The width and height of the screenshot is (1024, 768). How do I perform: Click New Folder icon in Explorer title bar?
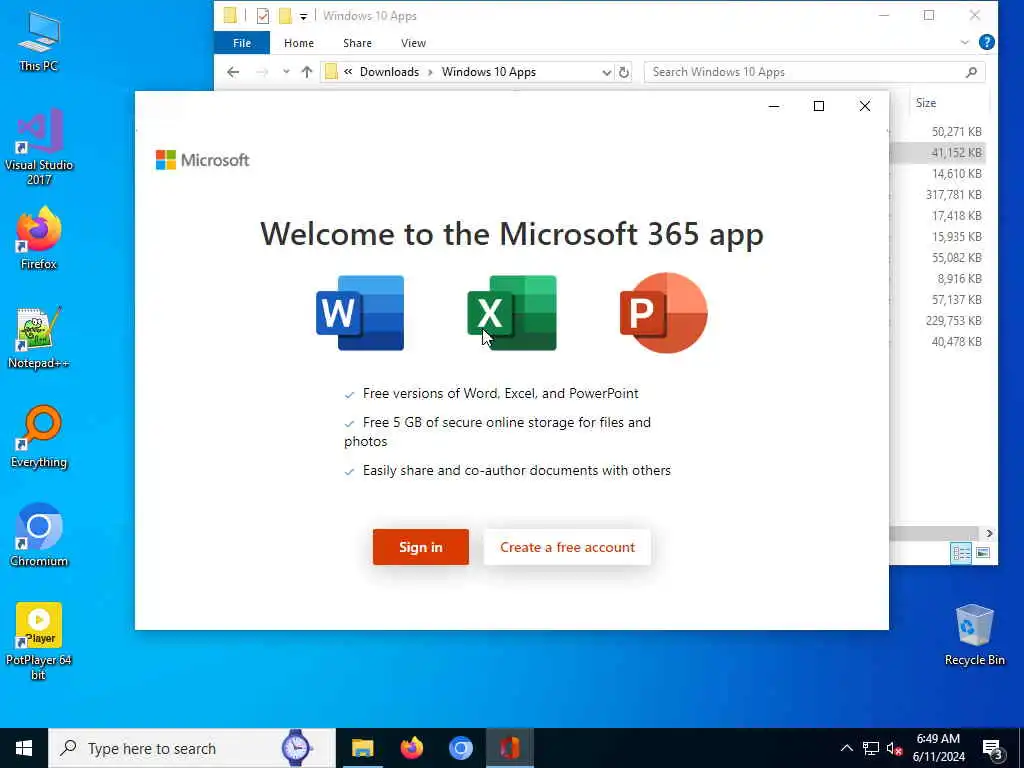(285, 16)
